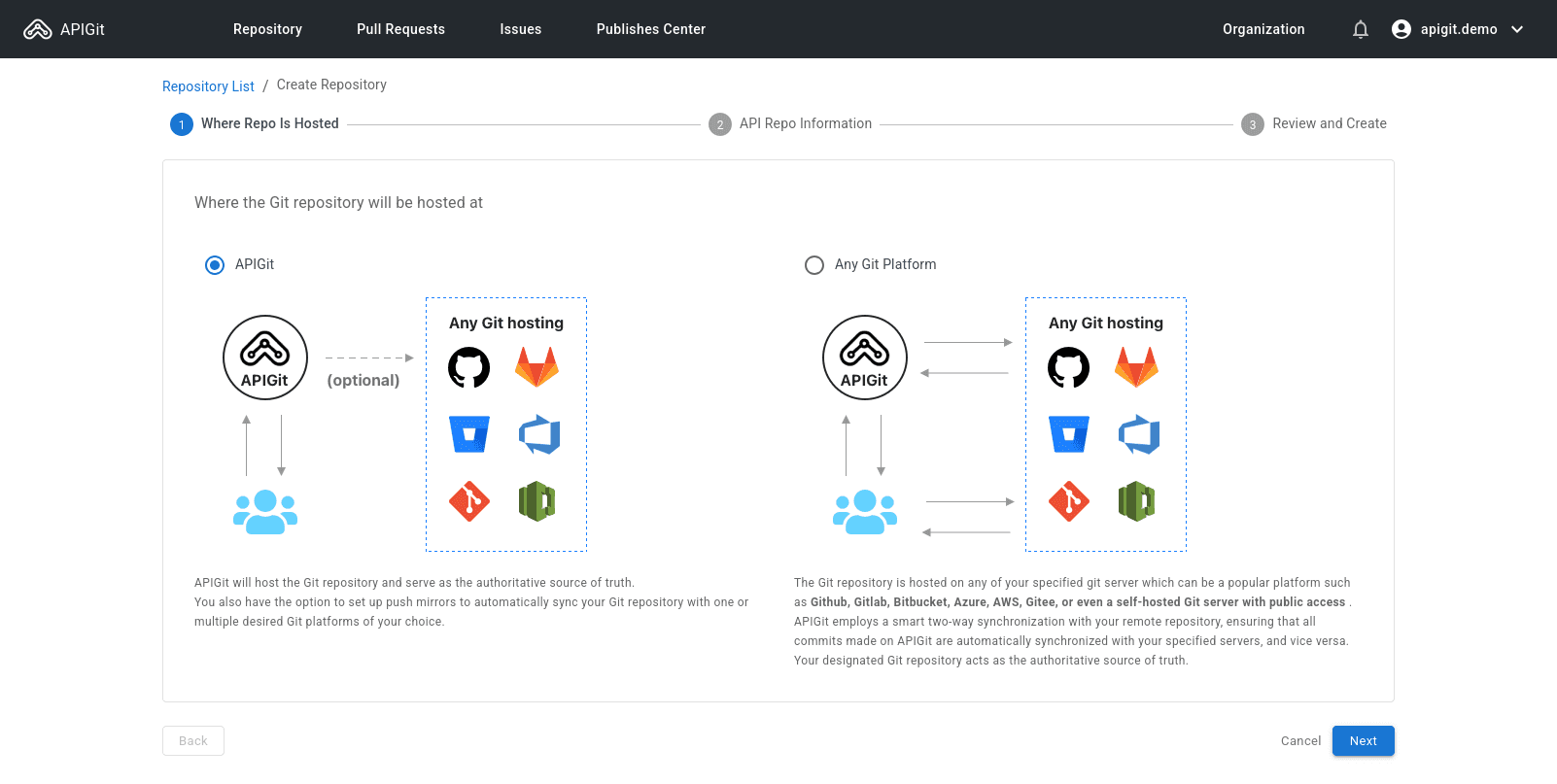Click 'Any Git hosting' title in left diagram
The image size is (1557, 784).
[x=506, y=323]
